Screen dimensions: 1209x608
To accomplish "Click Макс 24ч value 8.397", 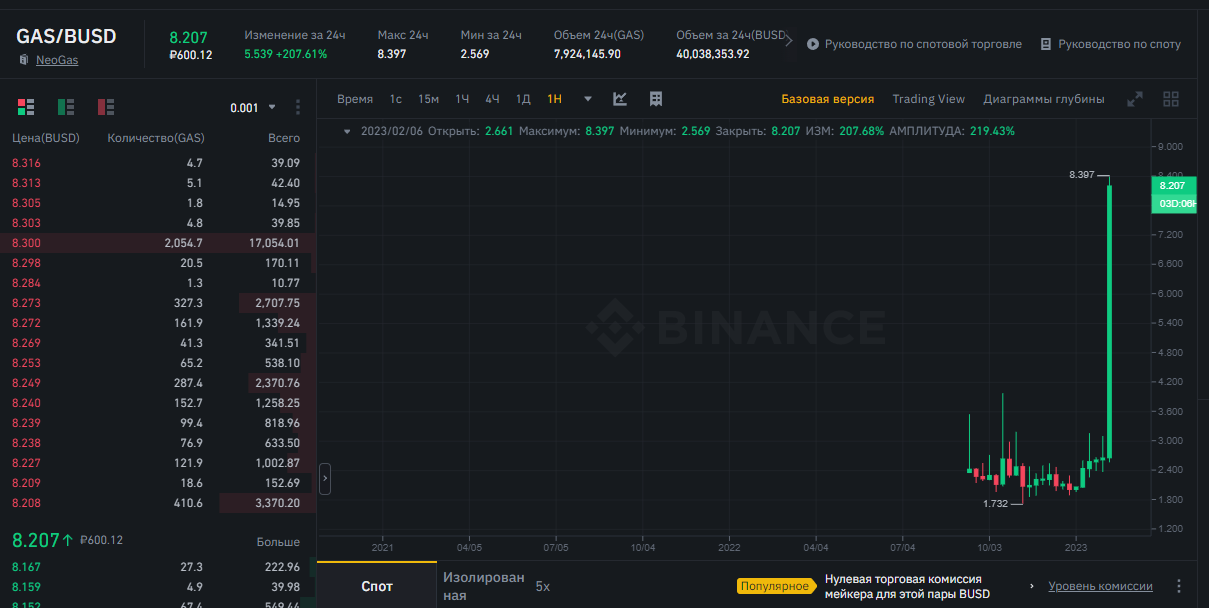I will click(392, 54).
